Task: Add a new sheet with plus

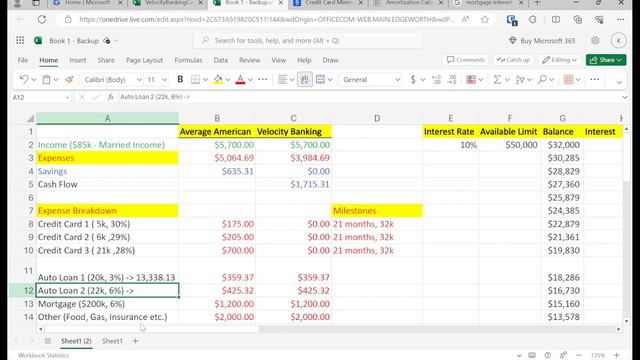Action: pyautogui.click(x=136, y=341)
